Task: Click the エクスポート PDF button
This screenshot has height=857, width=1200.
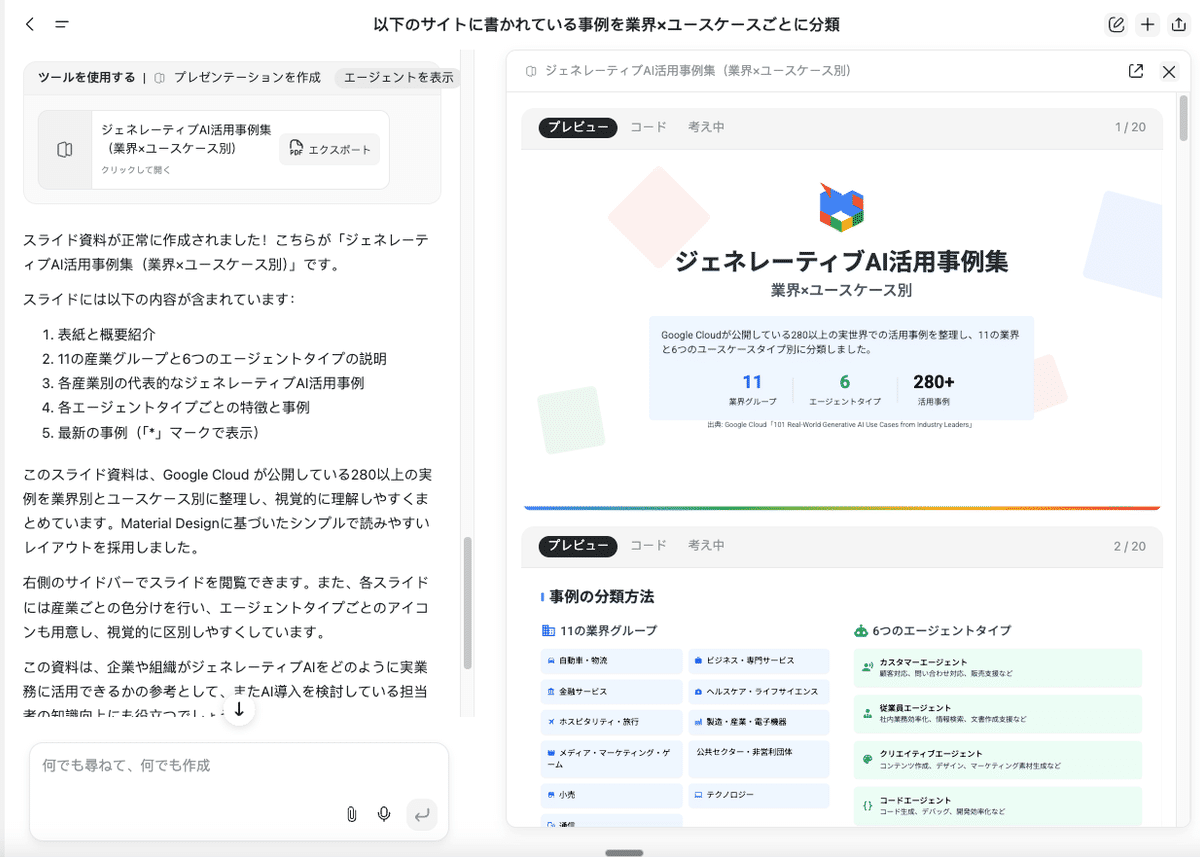Action: point(329,150)
